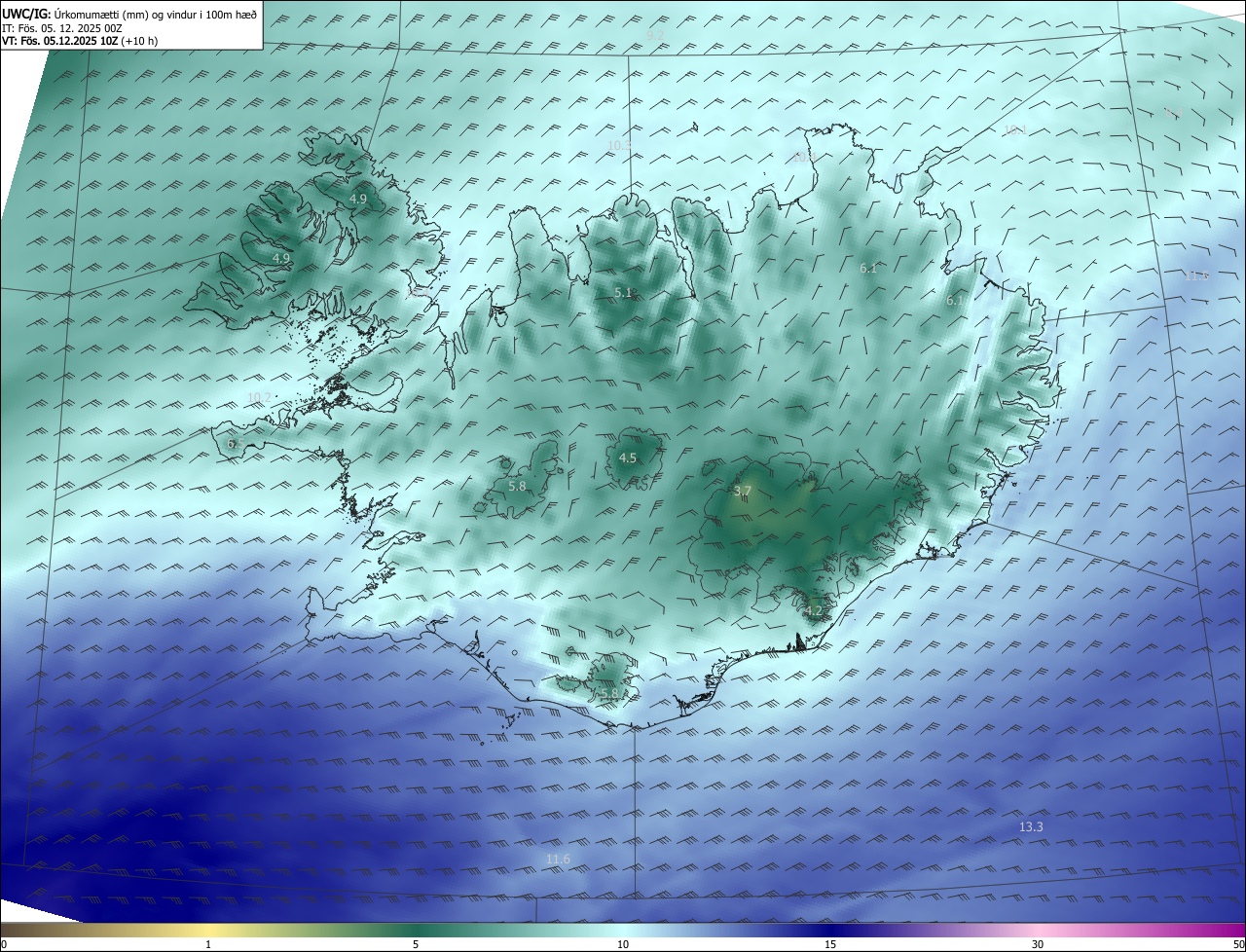The image size is (1246, 952).
Task: Click the 4.2 value label on the map
Action: pyautogui.click(x=814, y=611)
